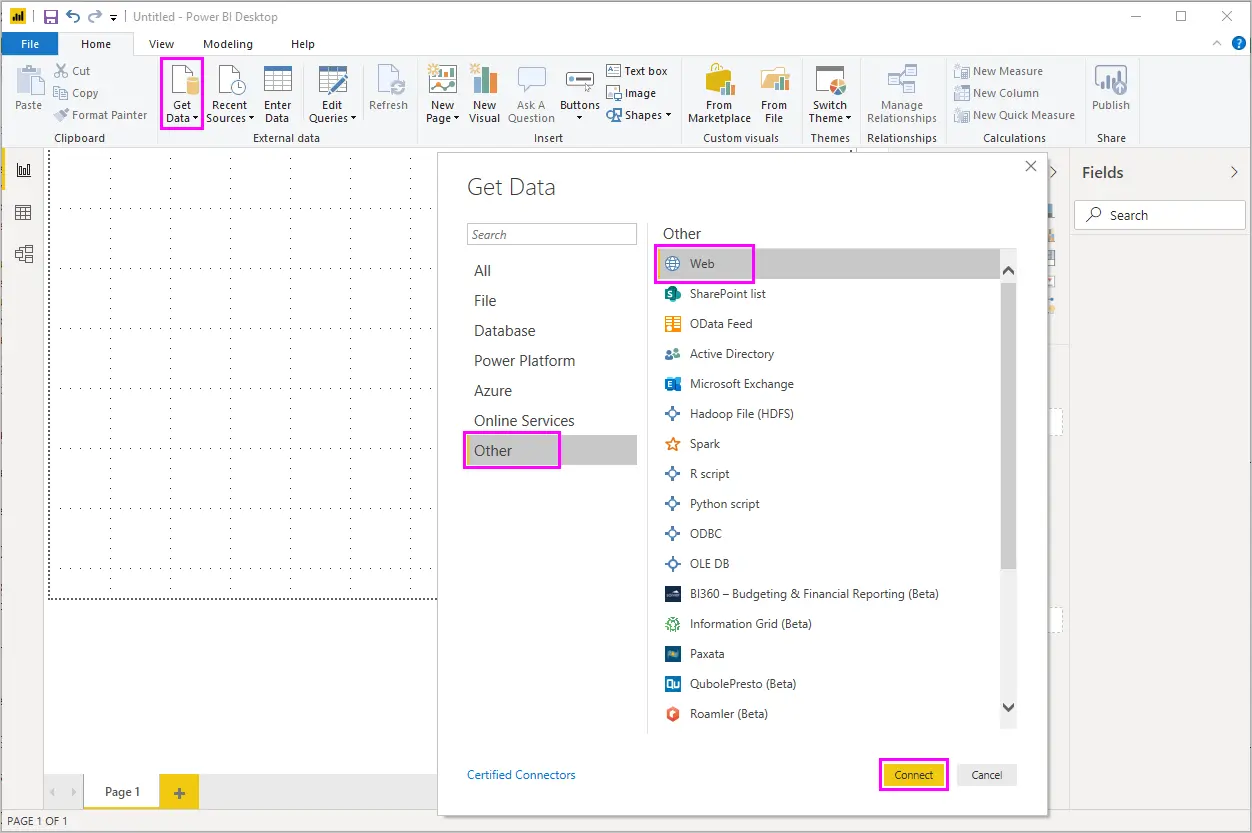
Task: Open Model view in left sidebar
Action: click(x=23, y=254)
